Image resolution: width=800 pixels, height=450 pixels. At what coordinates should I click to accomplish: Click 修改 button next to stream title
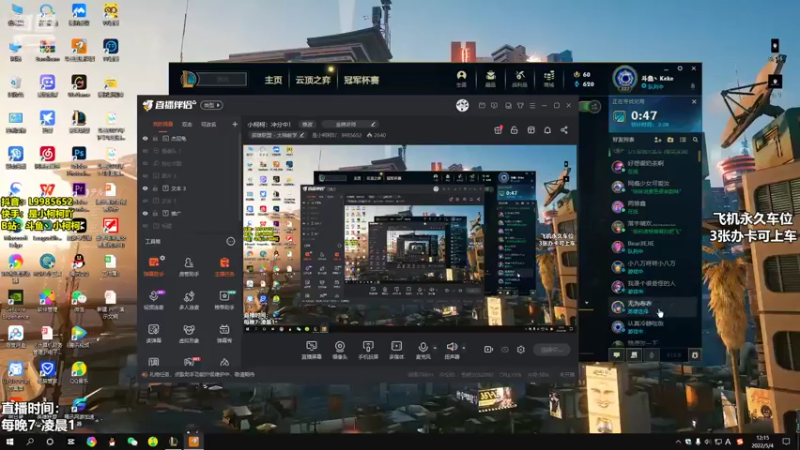[x=307, y=124]
